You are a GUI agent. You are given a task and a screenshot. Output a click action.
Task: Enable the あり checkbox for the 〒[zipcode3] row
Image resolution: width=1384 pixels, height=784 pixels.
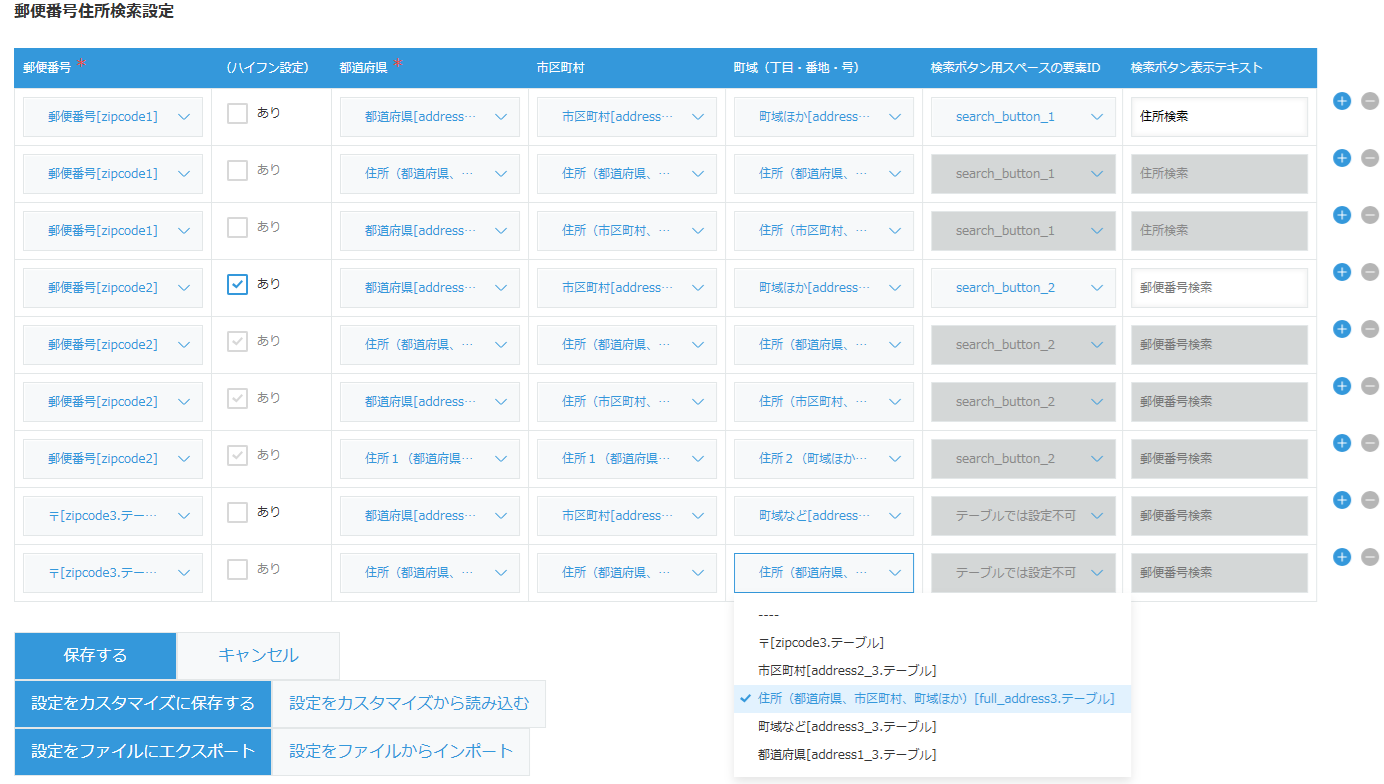pos(237,511)
